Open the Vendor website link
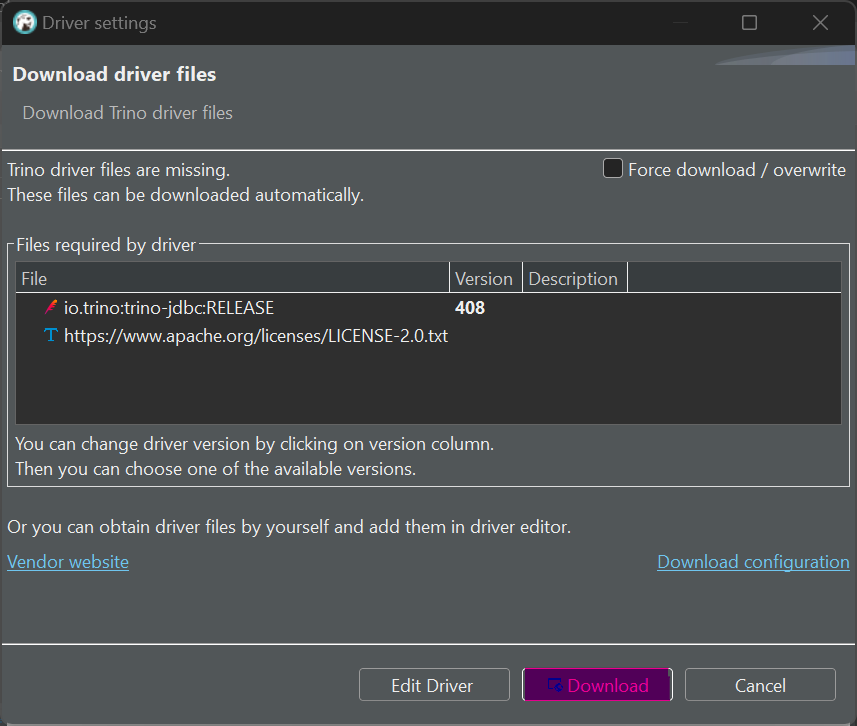This screenshot has height=726, width=857. 68,562
